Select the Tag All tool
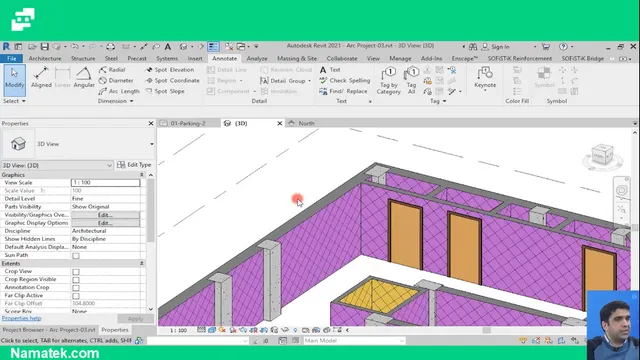Image resolution: width=640 pixels, height=360 pixels. click(x=411, y=80)
